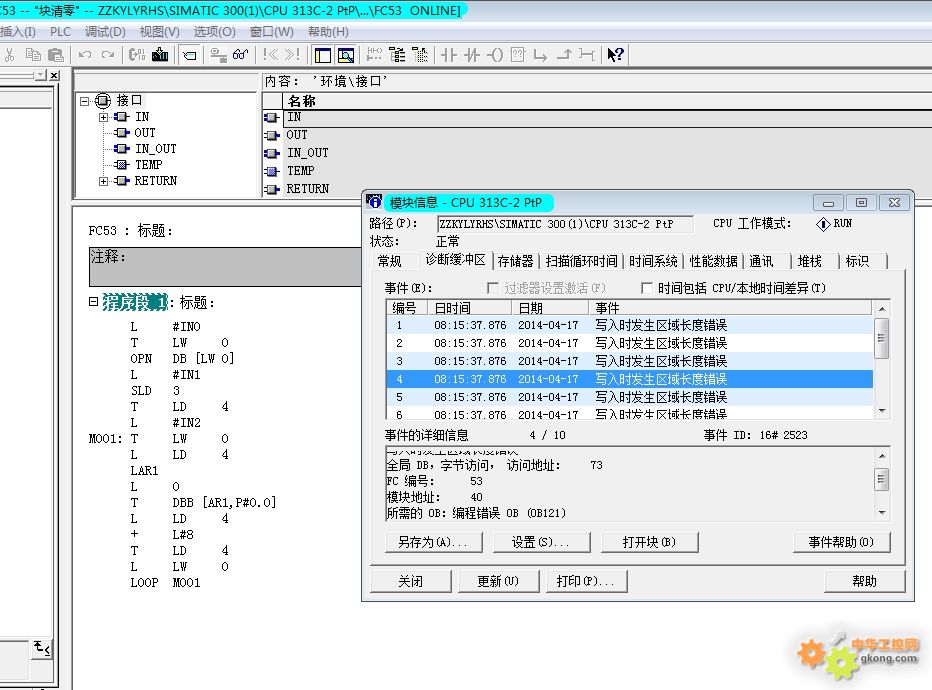Expand the RETURN node in interface tree
Screen dimensions: 932x690
coord(103,181)
